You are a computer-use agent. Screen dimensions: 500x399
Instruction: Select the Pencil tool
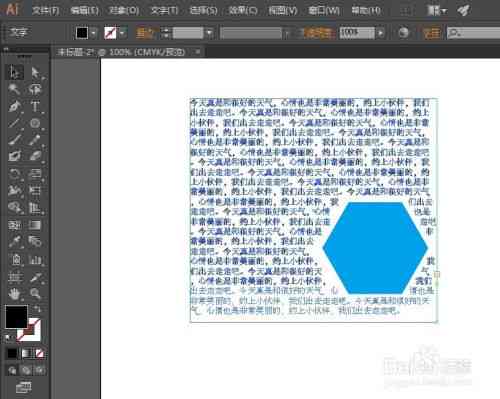35,140
